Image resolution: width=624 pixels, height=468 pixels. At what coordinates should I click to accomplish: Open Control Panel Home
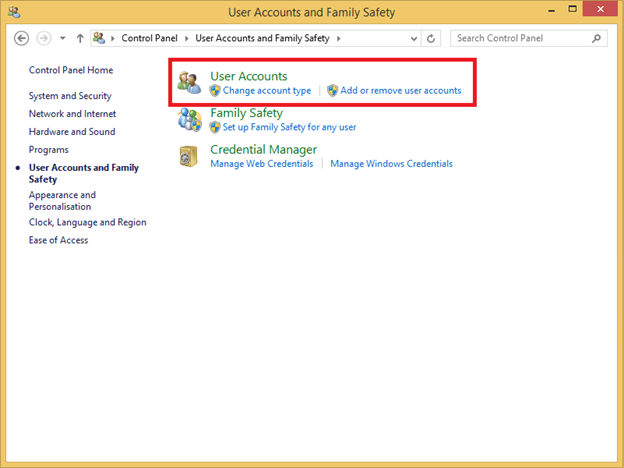tap(71, 70)
